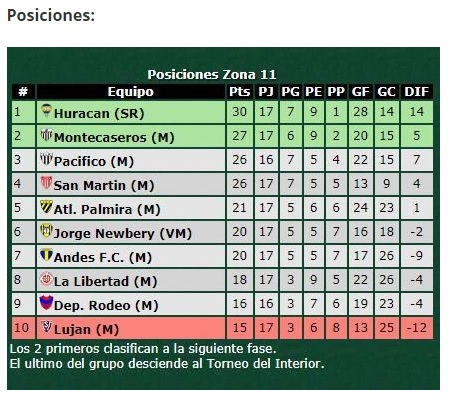
Task: Click the Posiciones Zona 11 title
Action: (x=212, y=74)
